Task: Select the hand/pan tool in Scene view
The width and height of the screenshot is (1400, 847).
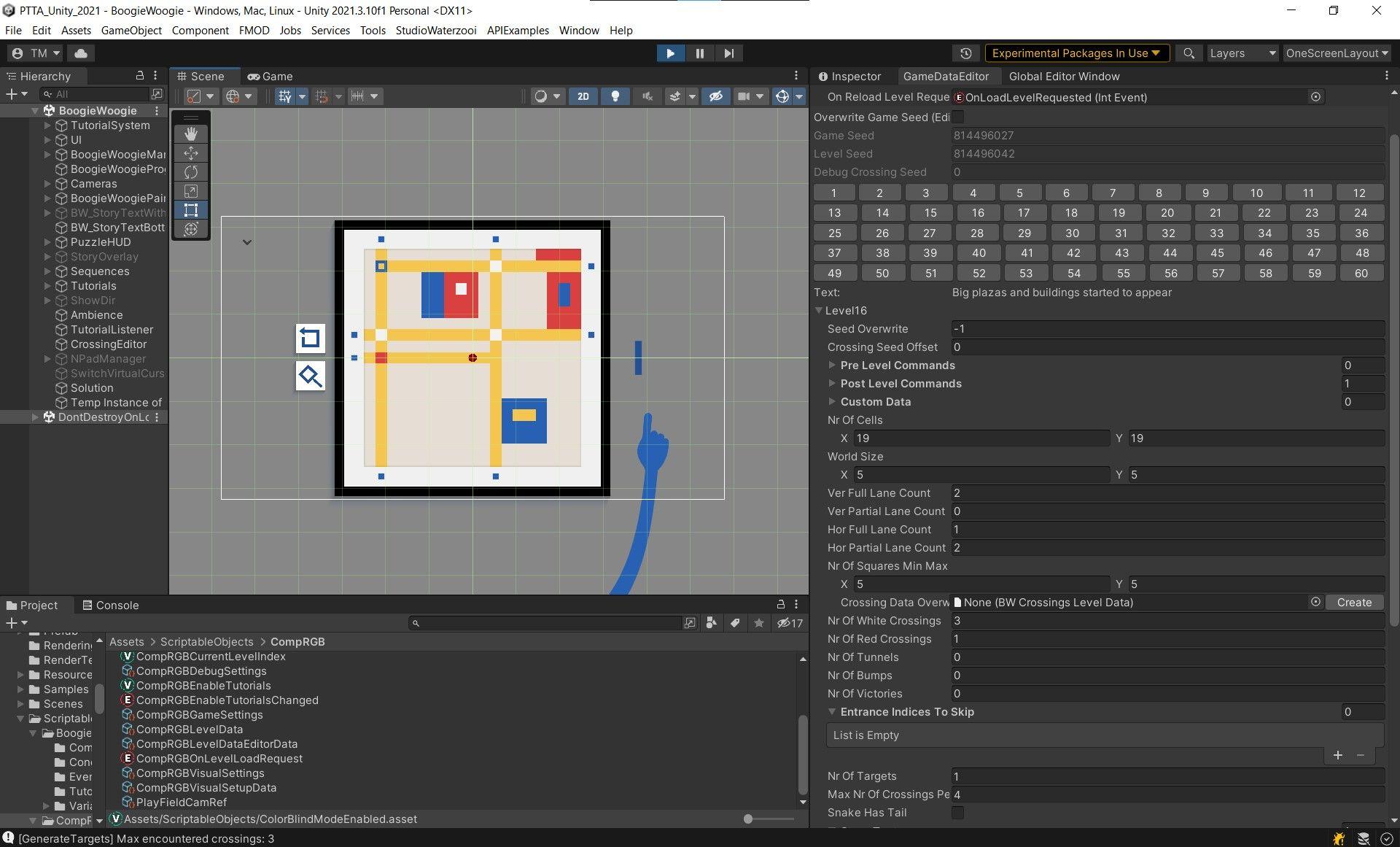Action: (x=192, y=133)
